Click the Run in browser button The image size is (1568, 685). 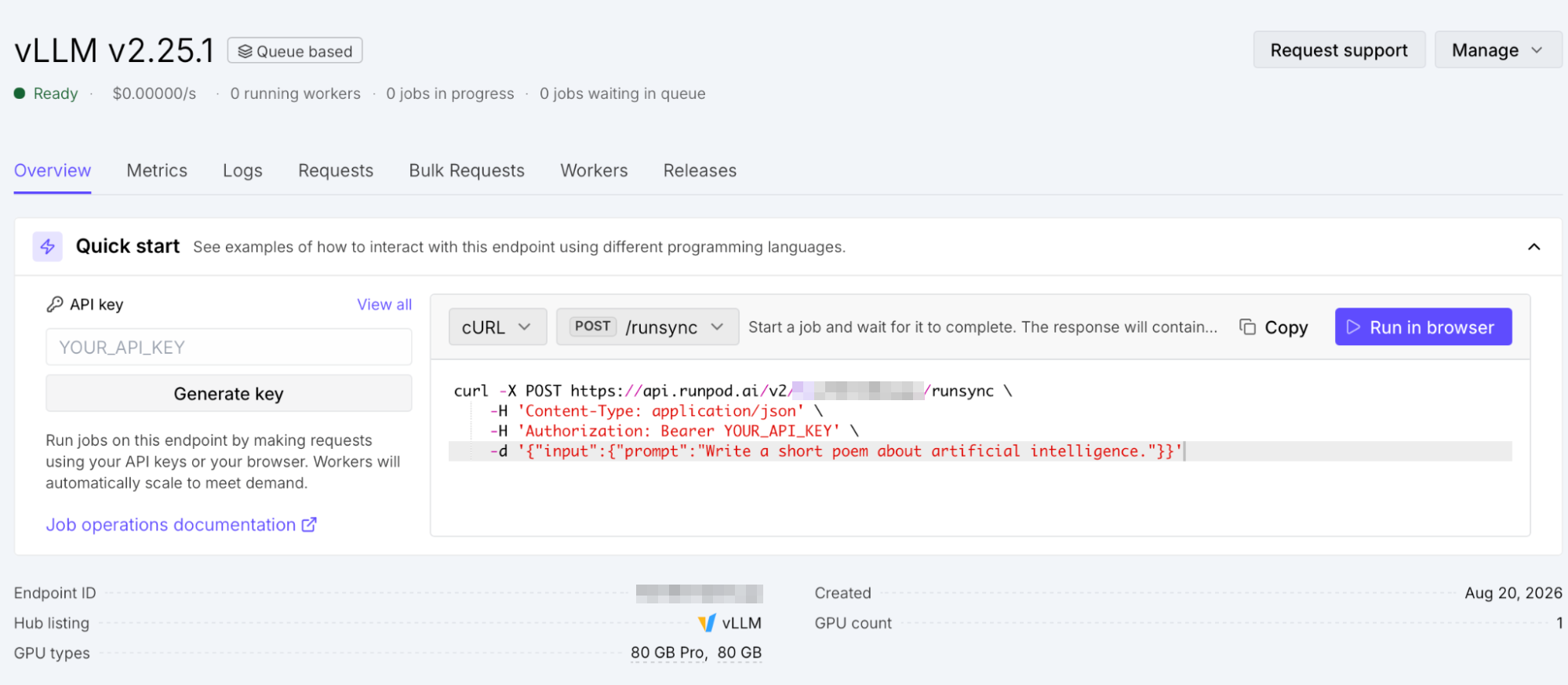1423,327
